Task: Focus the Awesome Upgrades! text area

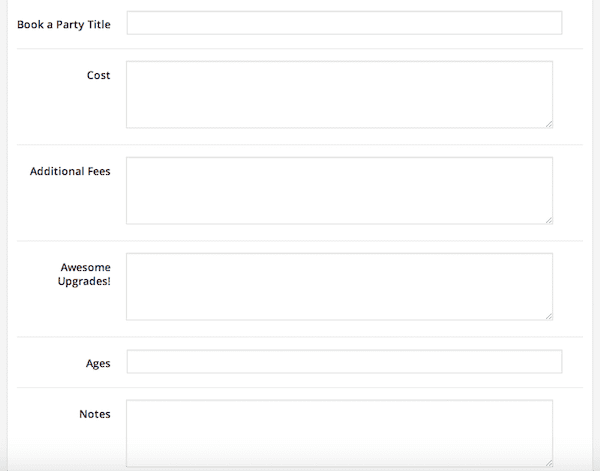Action: (x=339, y=286)
